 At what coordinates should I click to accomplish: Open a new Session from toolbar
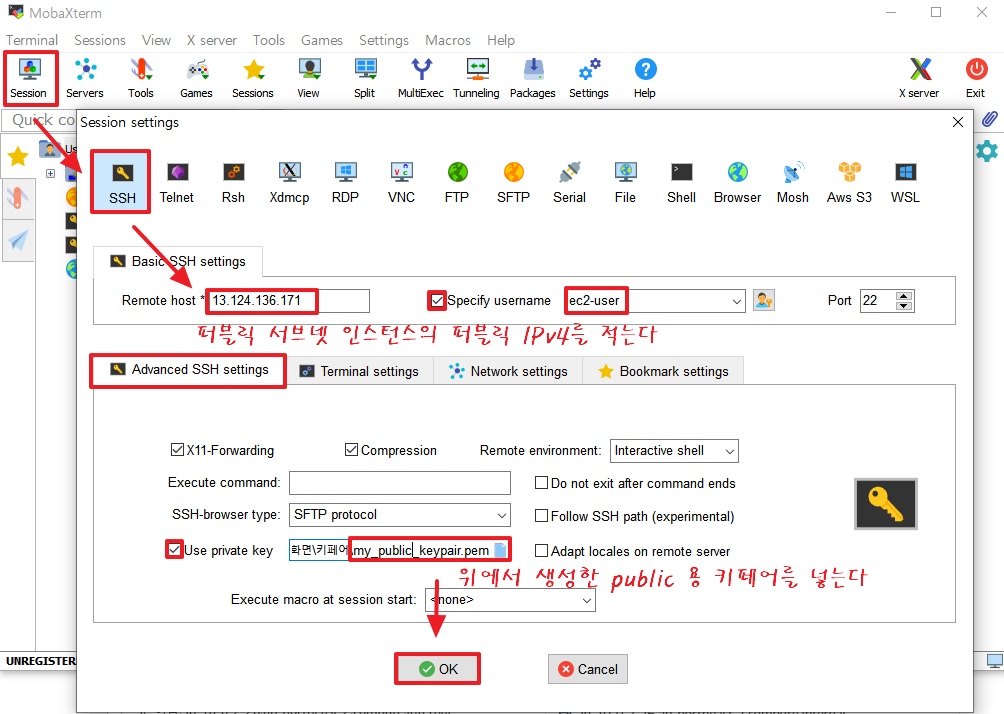coord(29,79)
